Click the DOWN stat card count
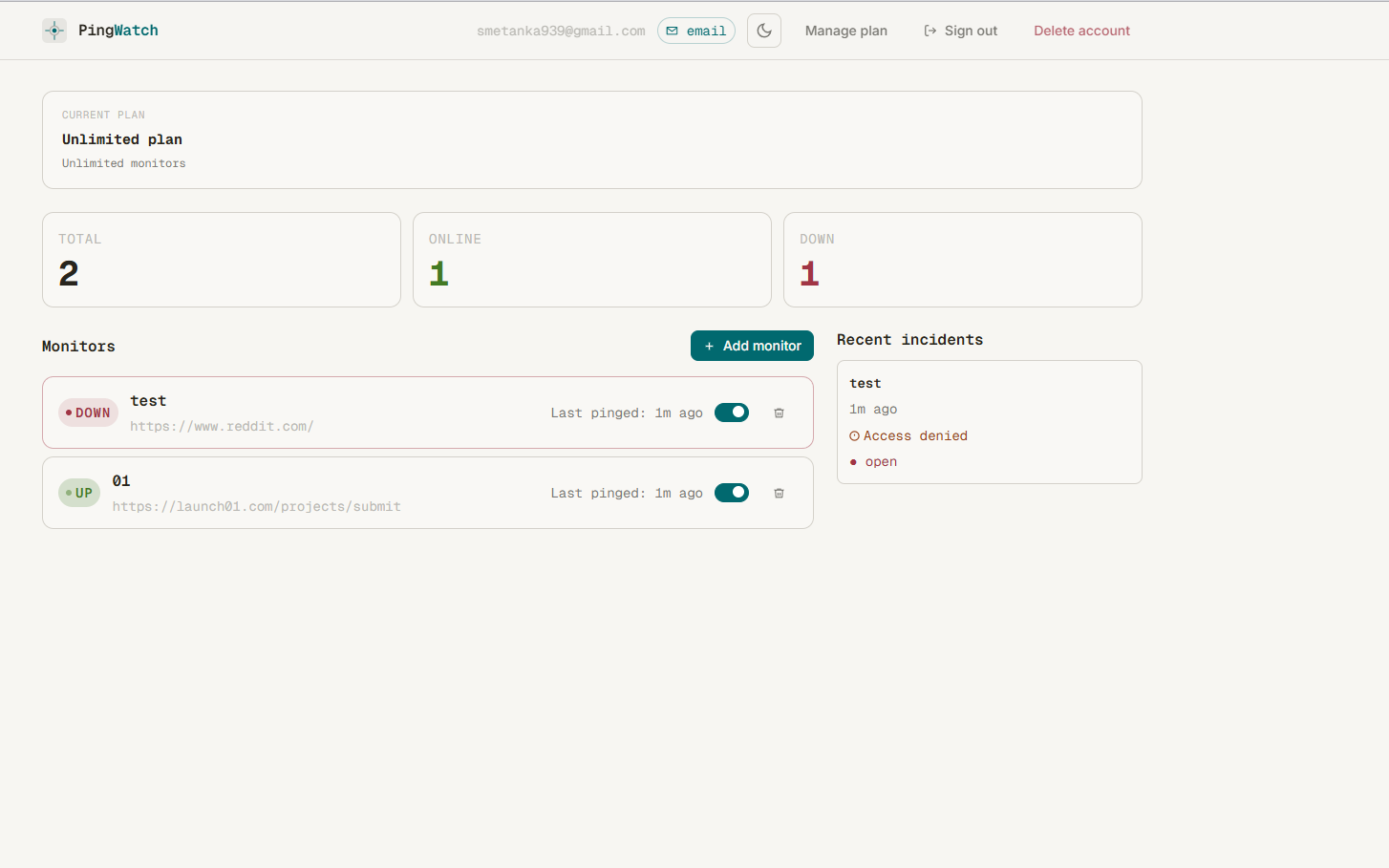The height and width of the screenshot is (868, 1389). (x=810, y=274)
